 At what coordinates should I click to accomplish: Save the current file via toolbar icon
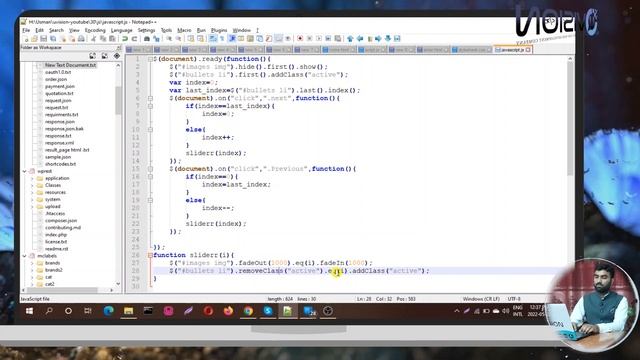tap(44, 39)
